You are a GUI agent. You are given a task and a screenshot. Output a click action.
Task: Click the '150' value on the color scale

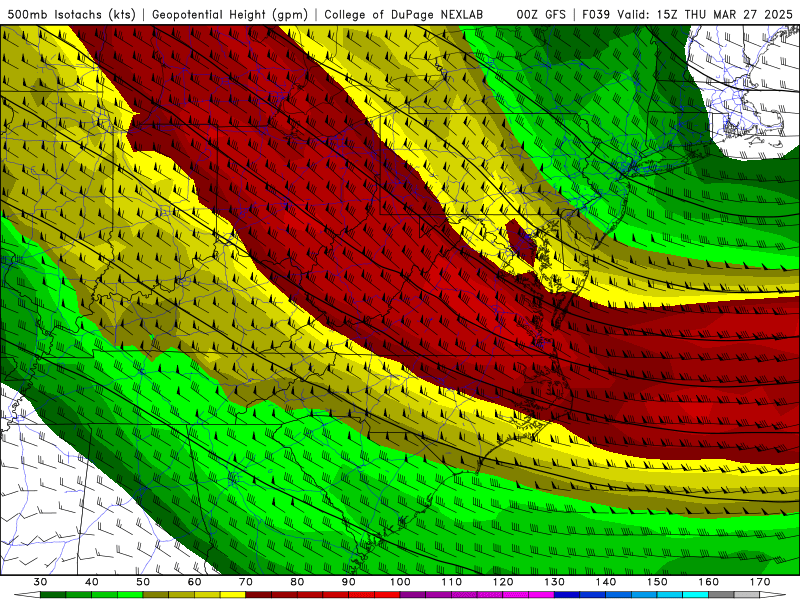(657, 582)
